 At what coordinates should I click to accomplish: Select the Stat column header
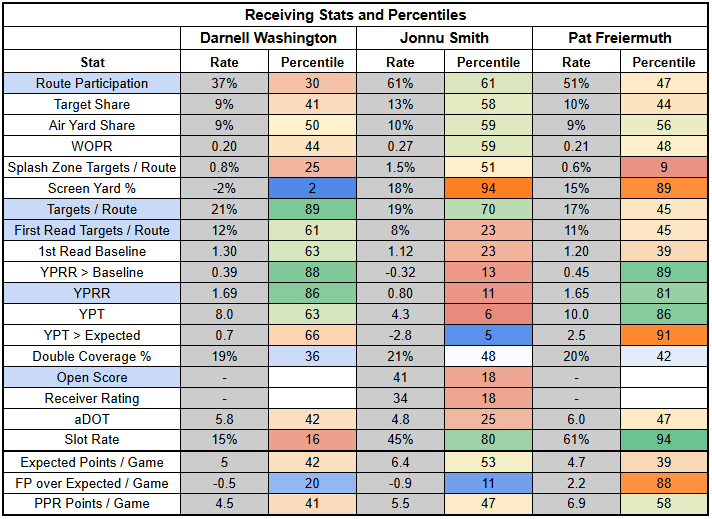click(92, 62)
